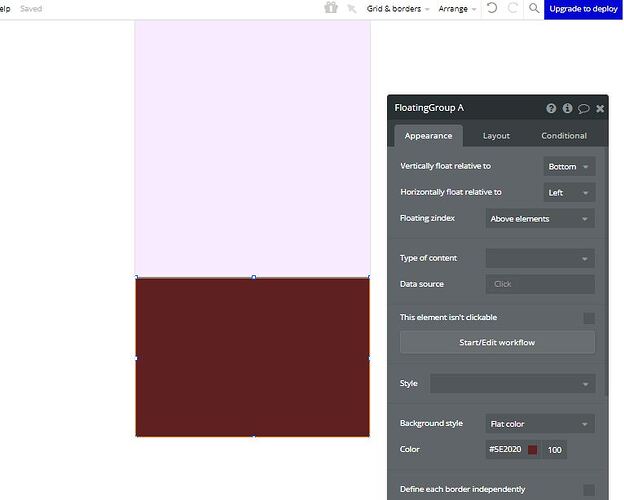Open the Arrange dropdown menu
The height and width of the screenshot is (500, 624).
click(457, 9)
